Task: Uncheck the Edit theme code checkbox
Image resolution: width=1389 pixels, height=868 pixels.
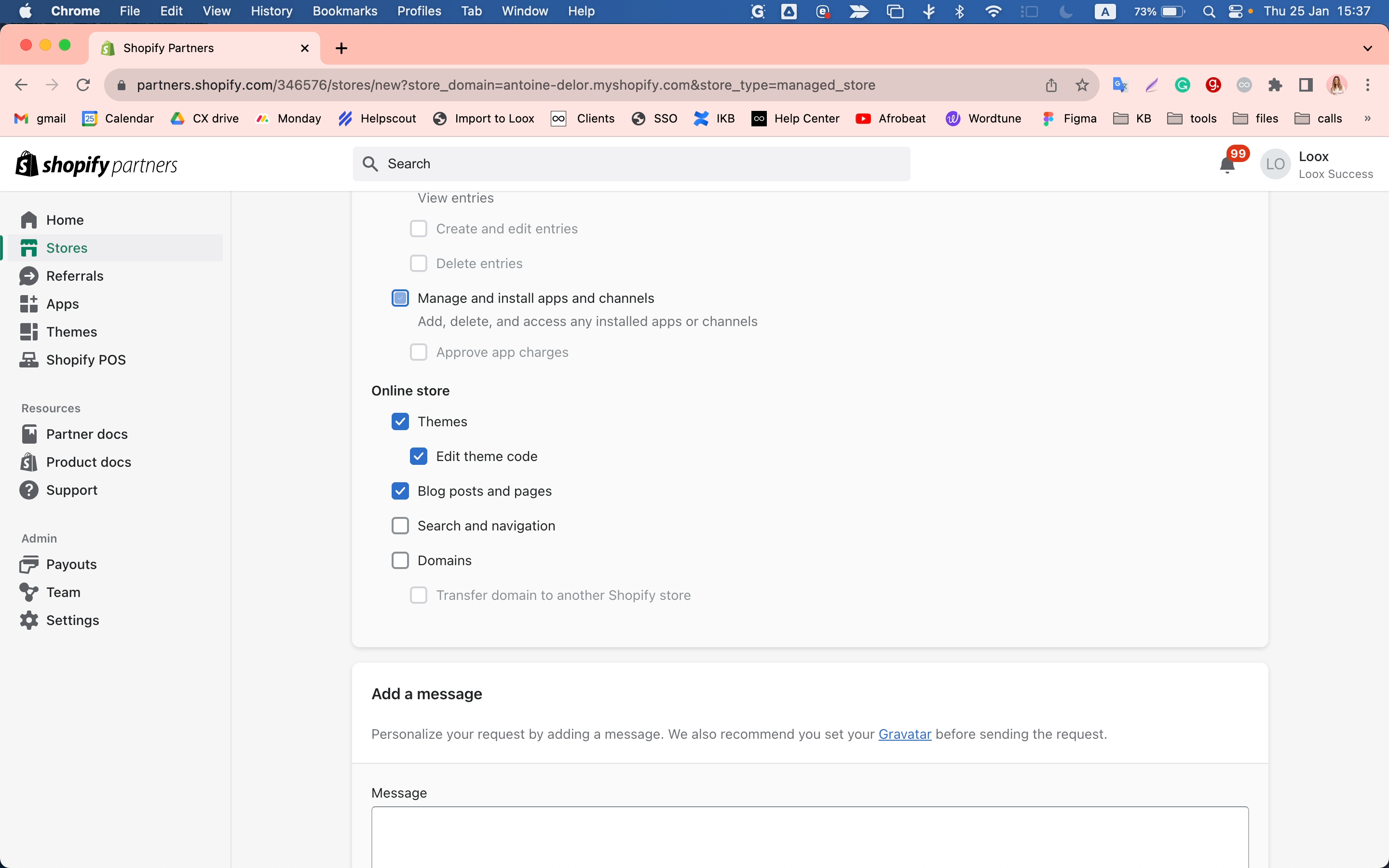Action: tap(419, 456)
